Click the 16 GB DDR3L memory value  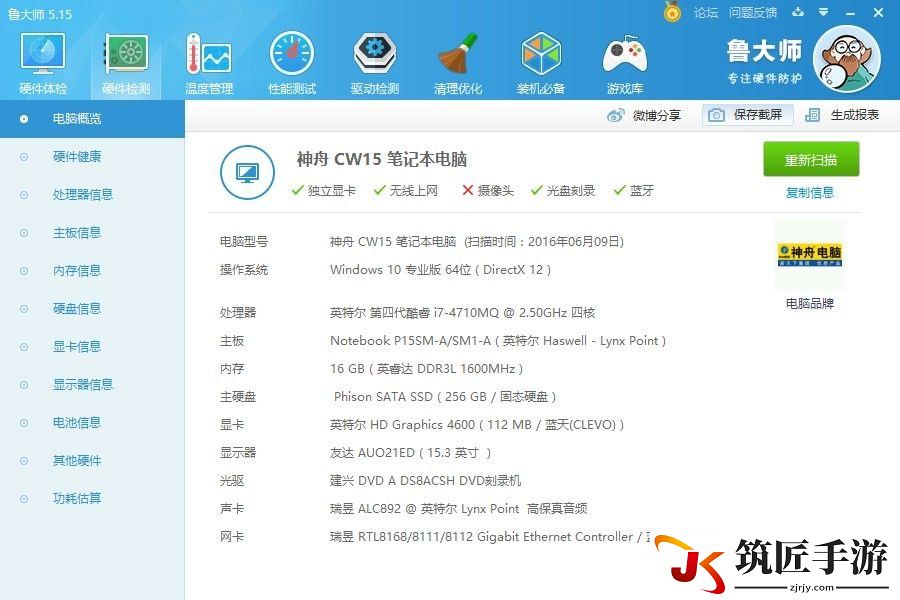[426, 369]
